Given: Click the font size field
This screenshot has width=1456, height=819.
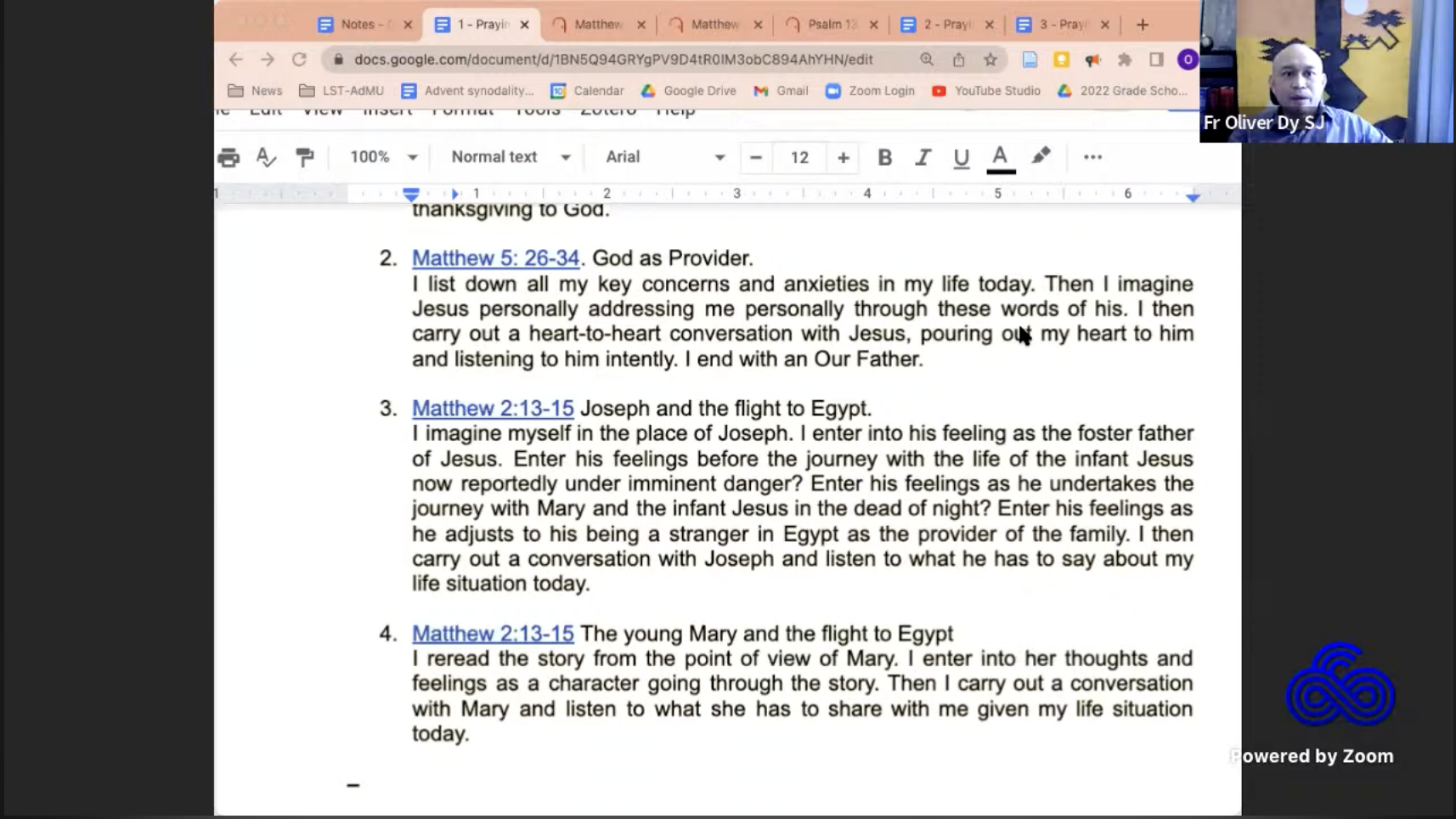Looking at the screenshot, I should 799,157.
